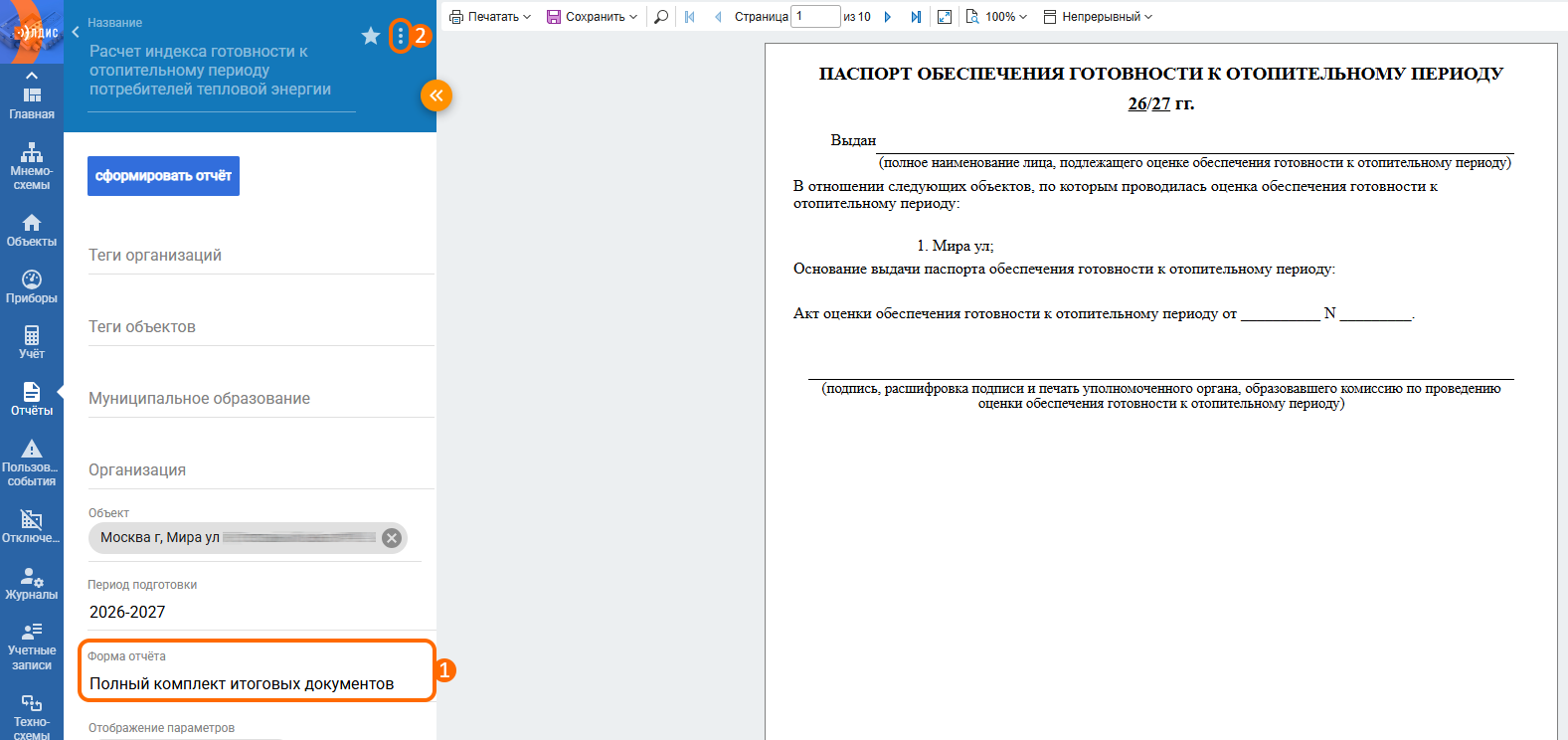Go to next page of report

pos(888,17)
